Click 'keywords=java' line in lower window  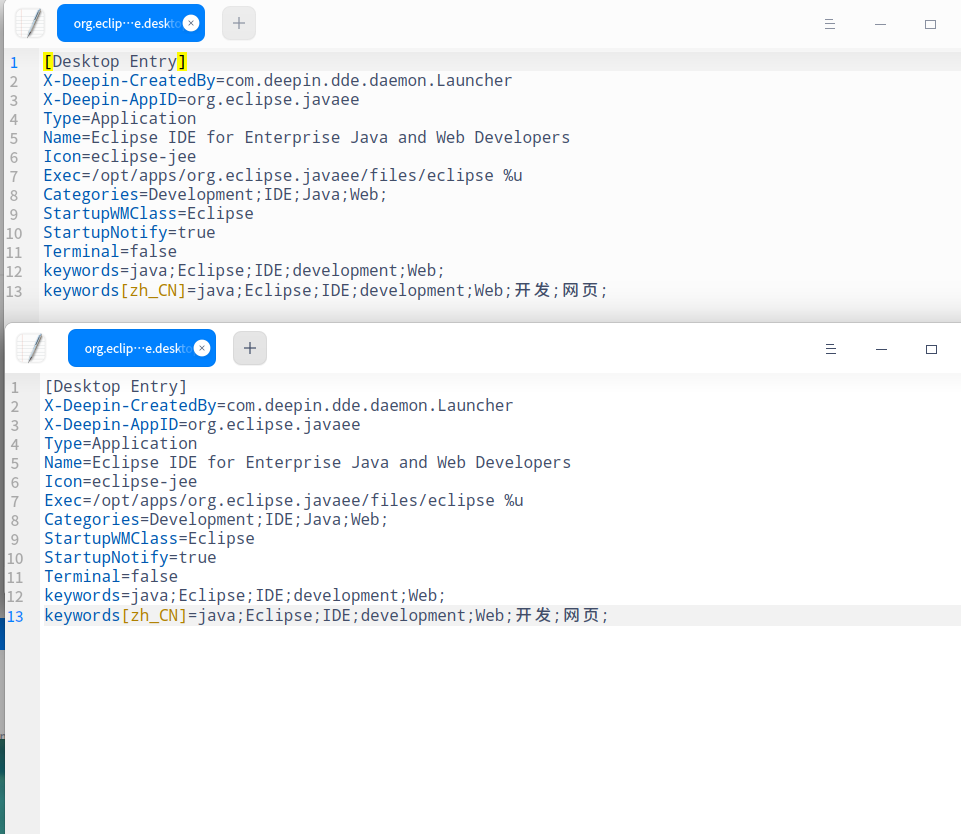(245, 596)
